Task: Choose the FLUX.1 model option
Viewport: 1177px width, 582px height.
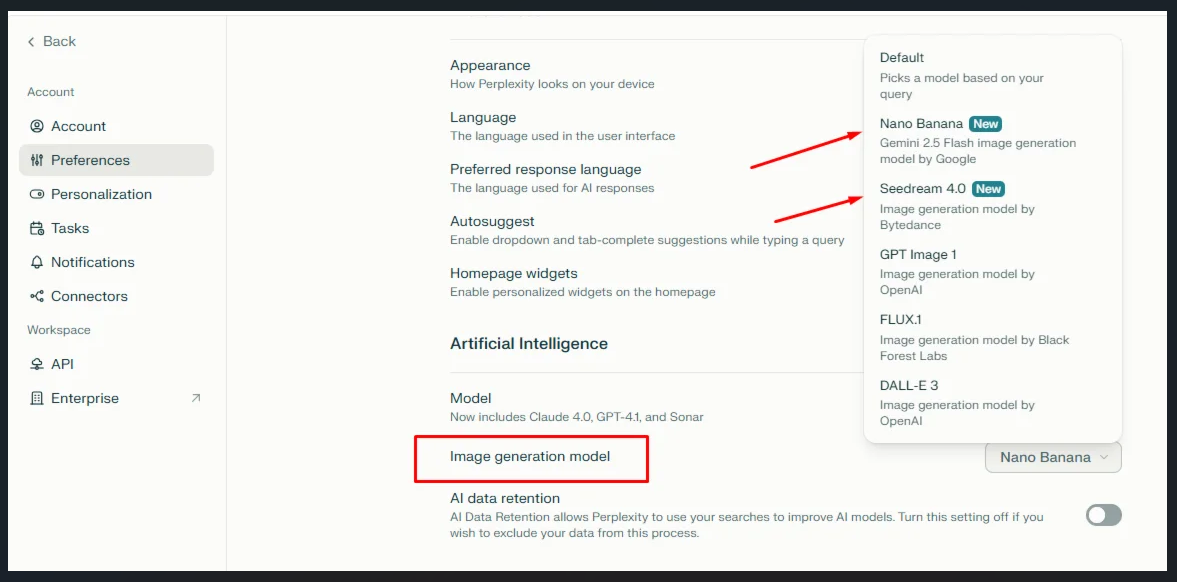Action: click(x=900, y=320)
